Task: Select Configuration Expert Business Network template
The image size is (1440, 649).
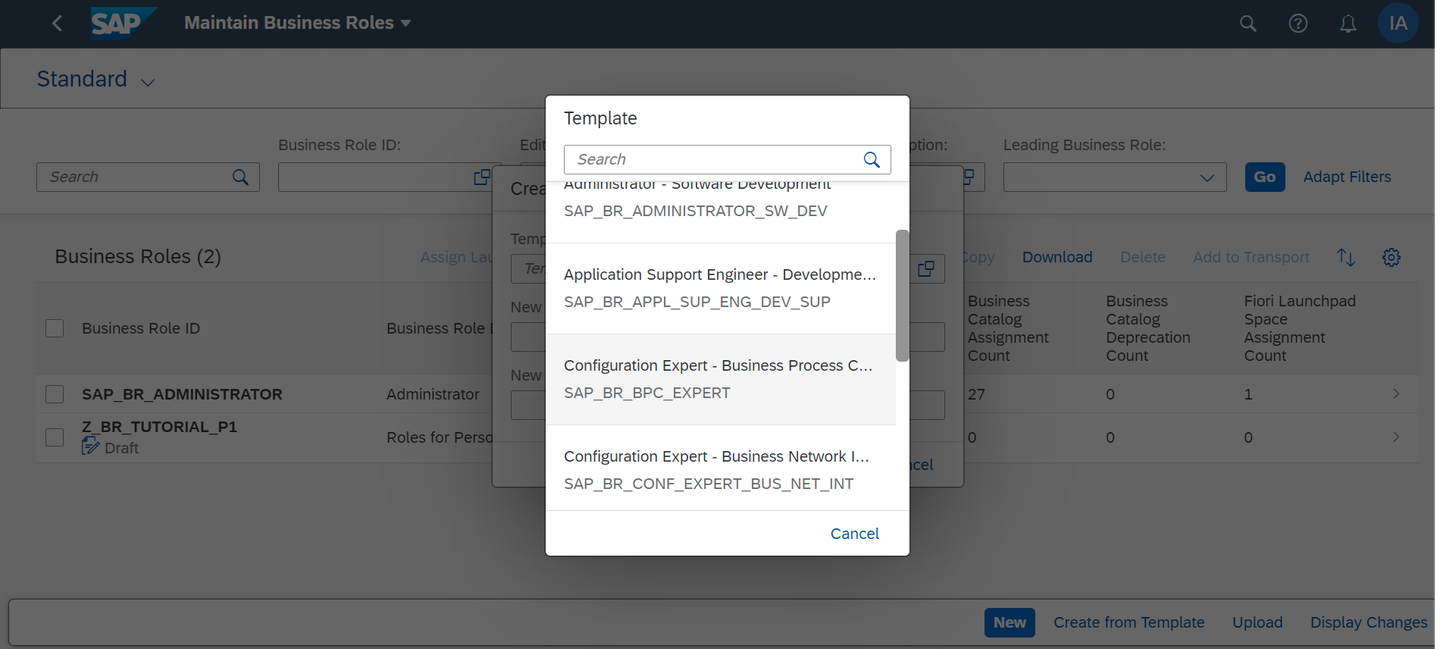Action: pos(721,468)
